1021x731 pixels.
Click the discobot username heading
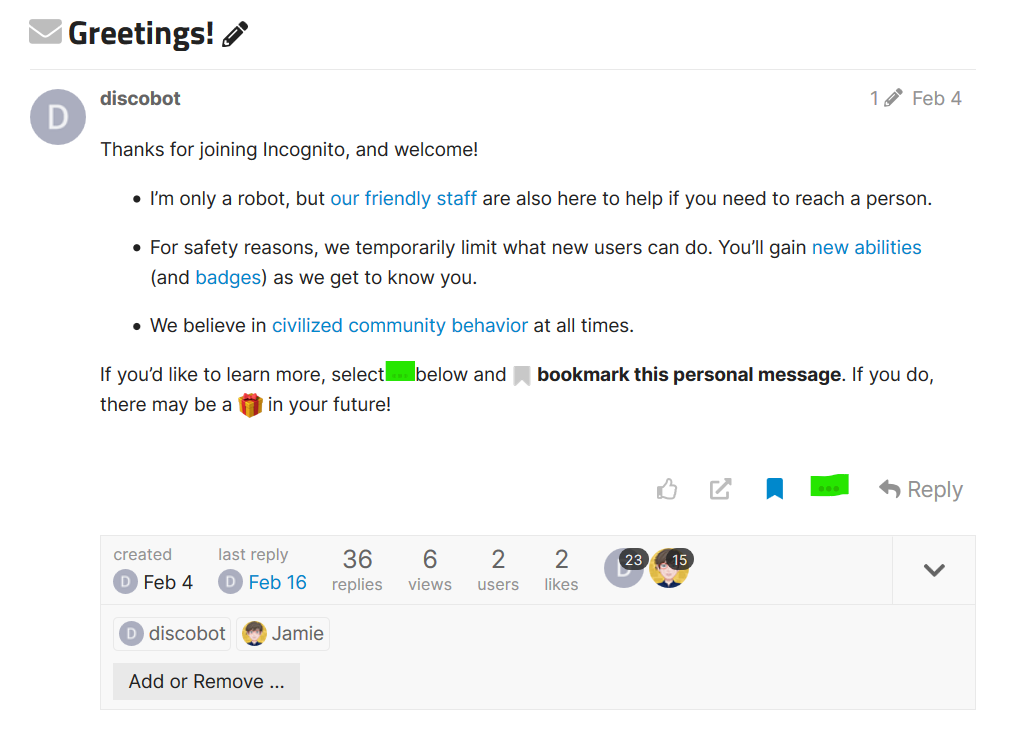point(140,98)
